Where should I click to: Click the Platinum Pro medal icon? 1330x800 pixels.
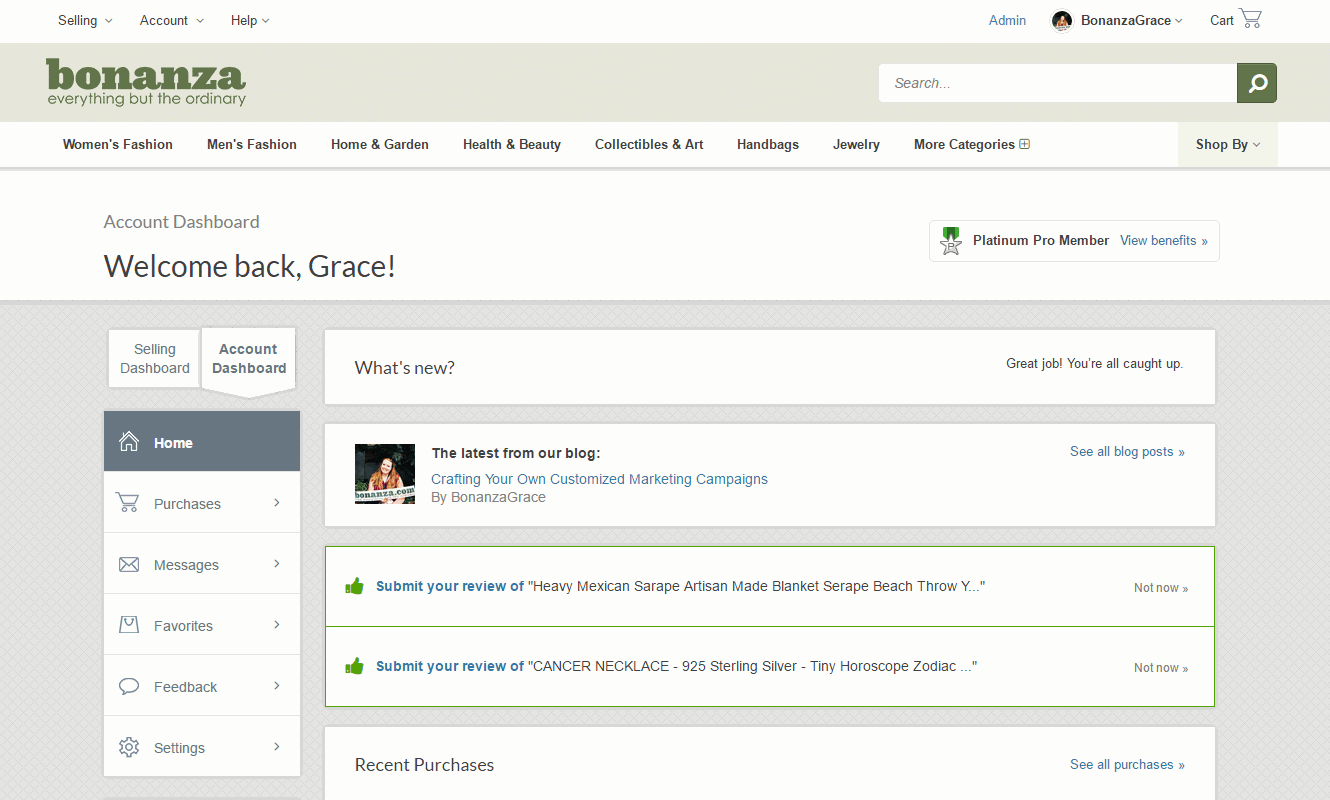(951, 241)
